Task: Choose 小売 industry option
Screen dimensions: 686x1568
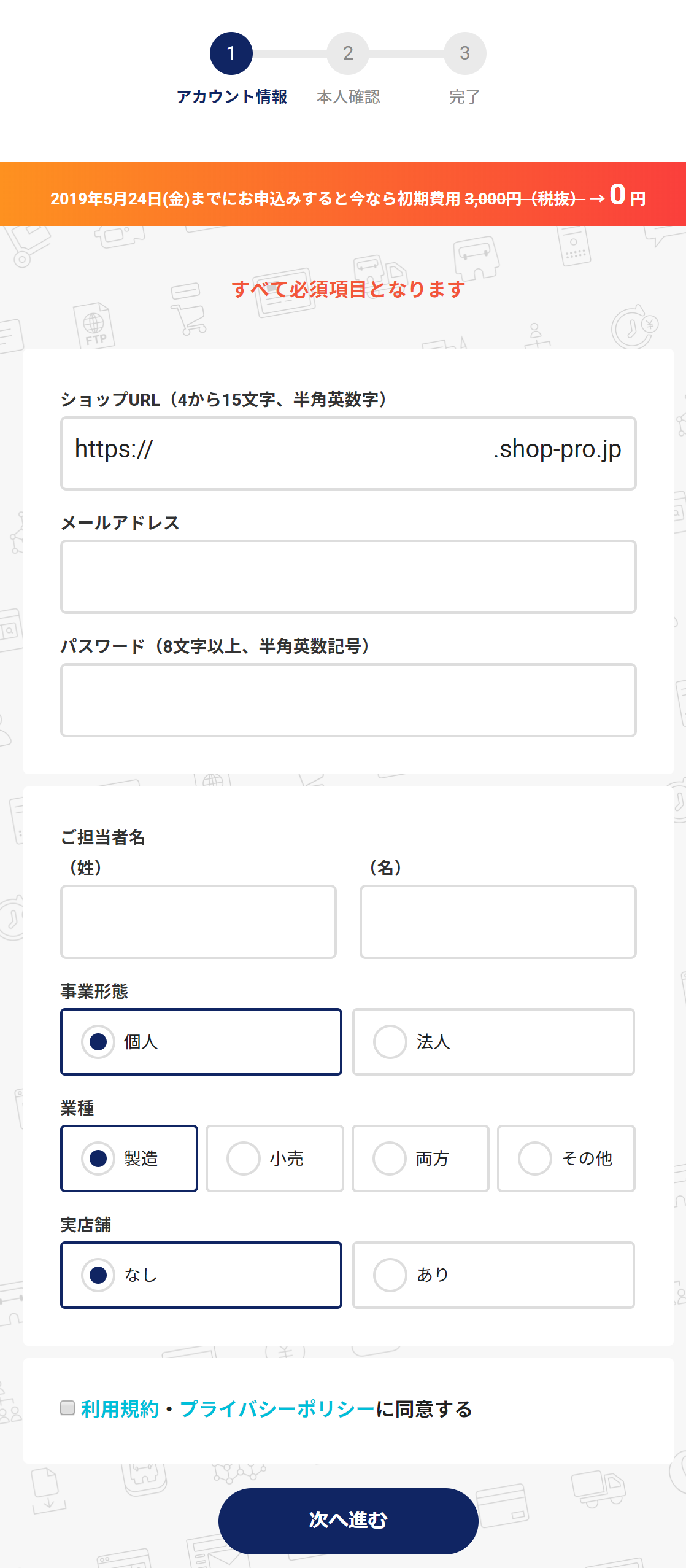Action: (x=275, y=1159)
